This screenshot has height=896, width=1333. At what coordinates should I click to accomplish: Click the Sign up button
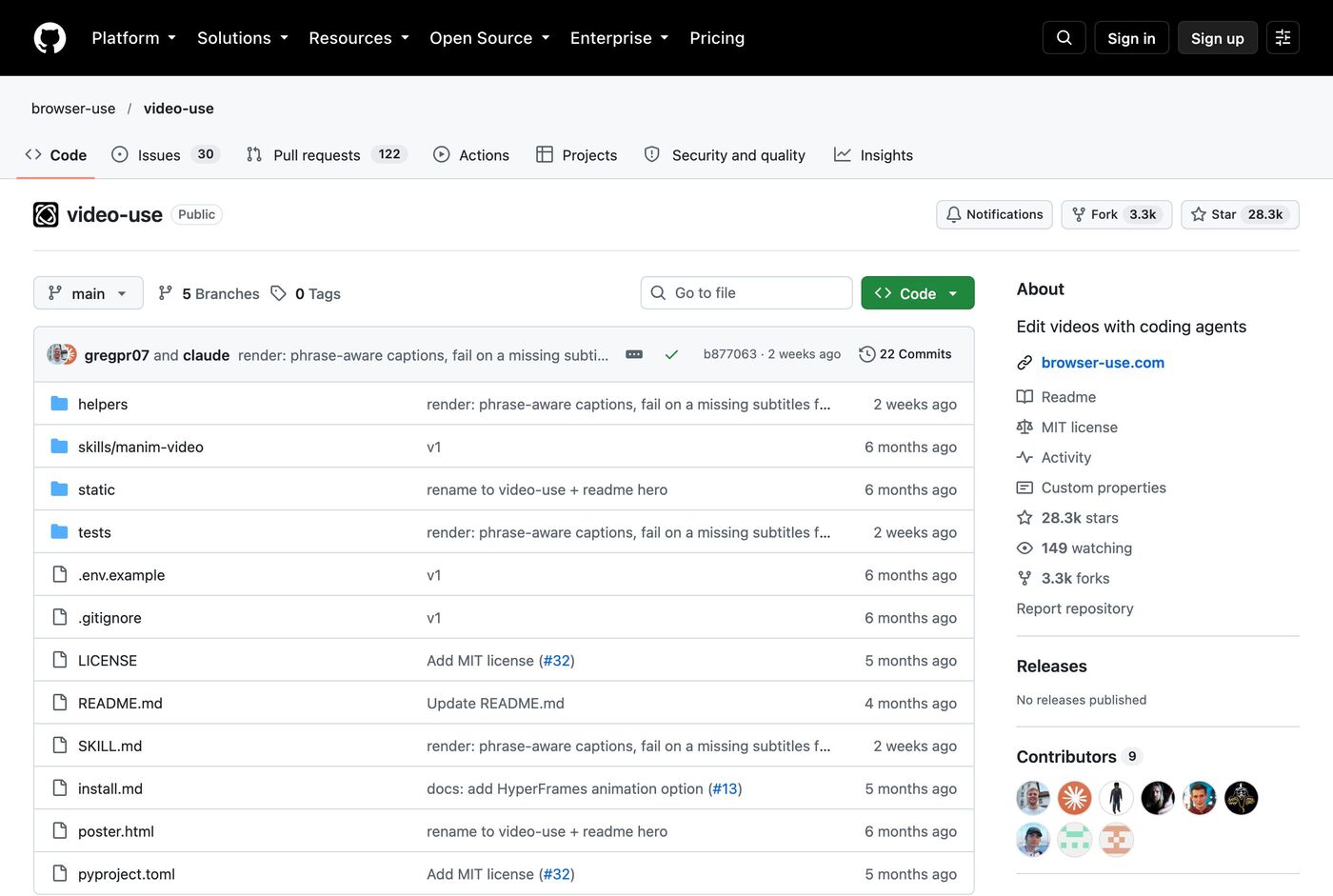point(1217,38)
